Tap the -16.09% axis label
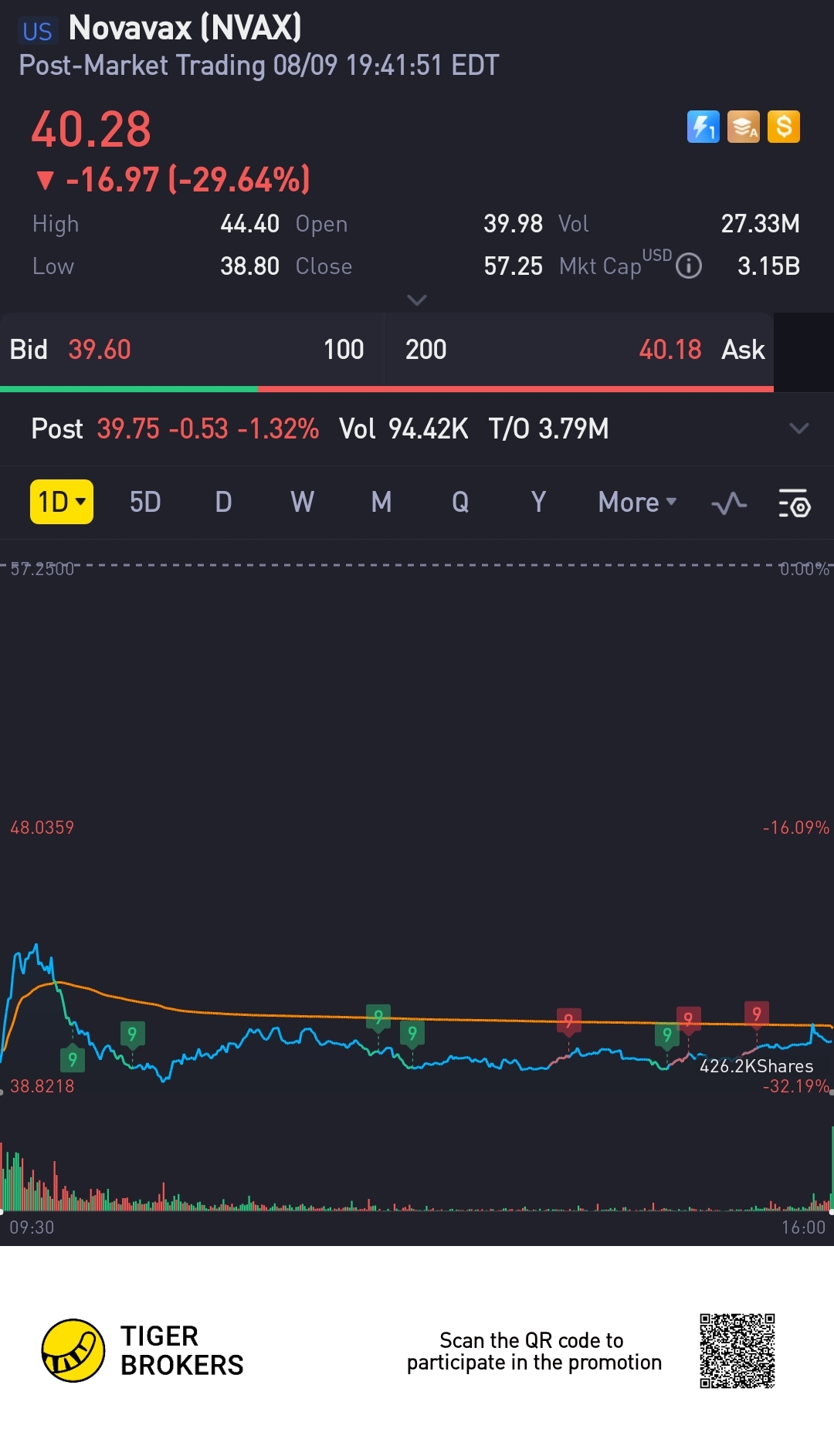This screenshot has width=834, height=1456. [x=796, y=828]
